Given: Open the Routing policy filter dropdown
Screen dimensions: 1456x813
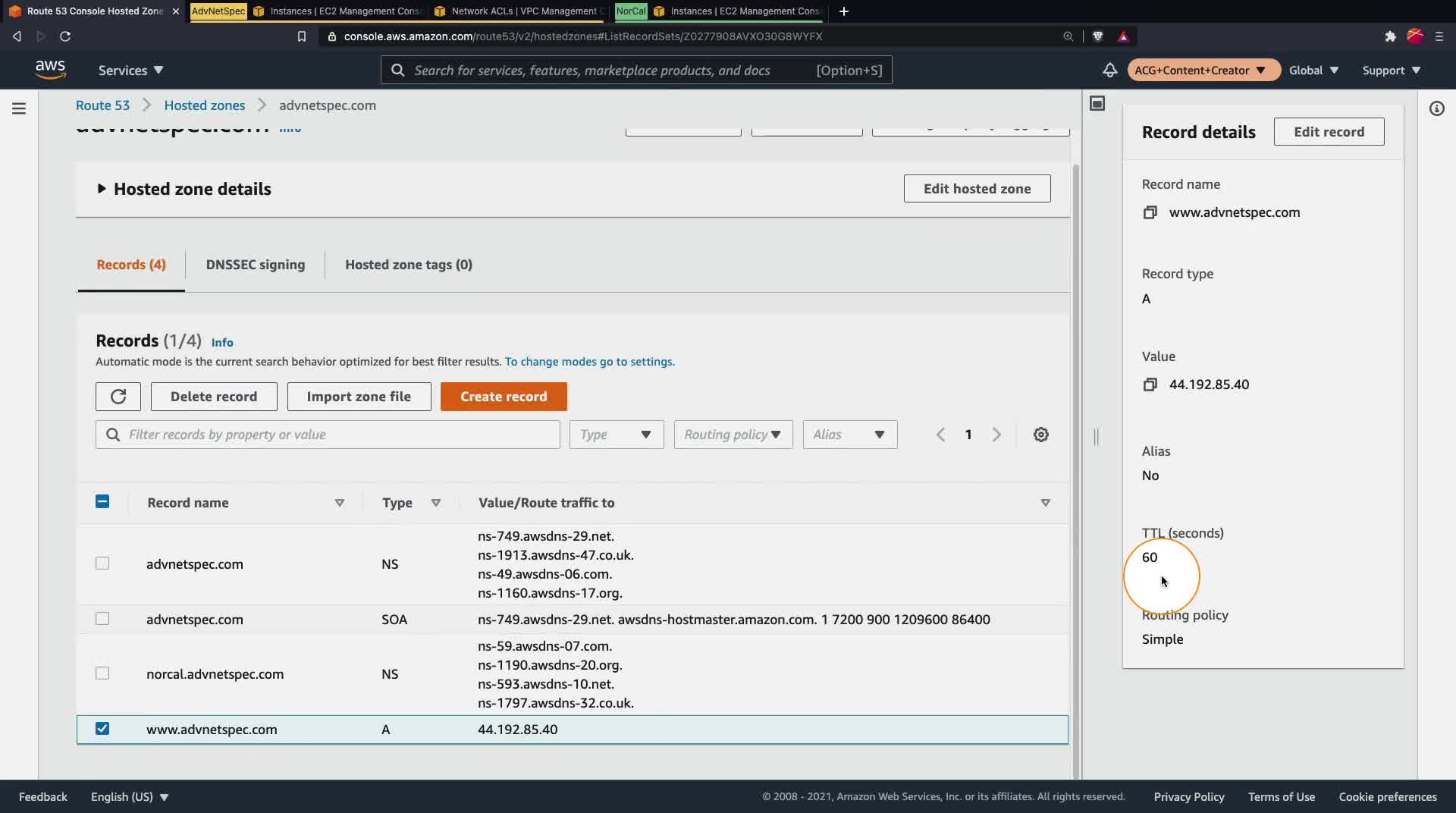Looking at the screenshot, I should [733, 435].
